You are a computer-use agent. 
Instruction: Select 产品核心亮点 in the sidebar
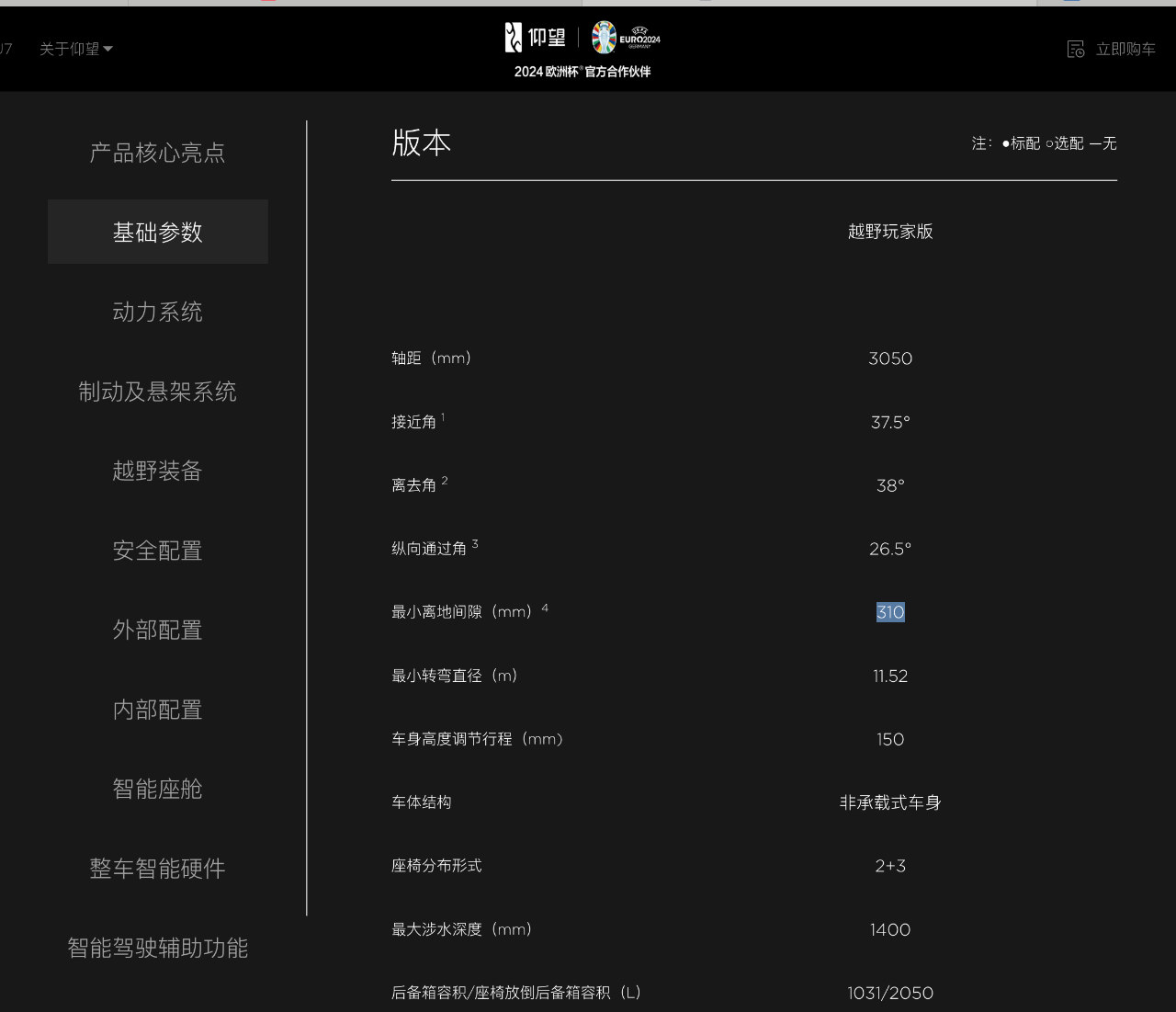[x=157, y=153]
